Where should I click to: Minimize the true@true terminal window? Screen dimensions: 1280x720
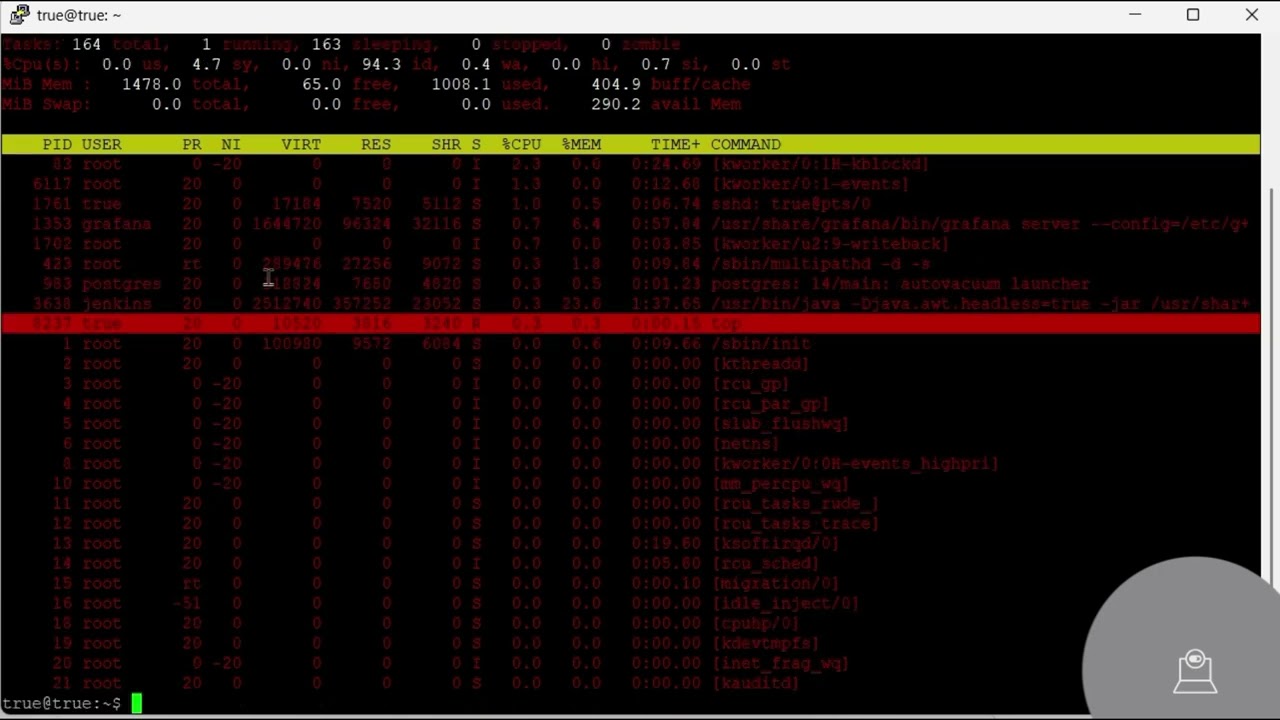pyautogui.click(x=1135, y=15)
